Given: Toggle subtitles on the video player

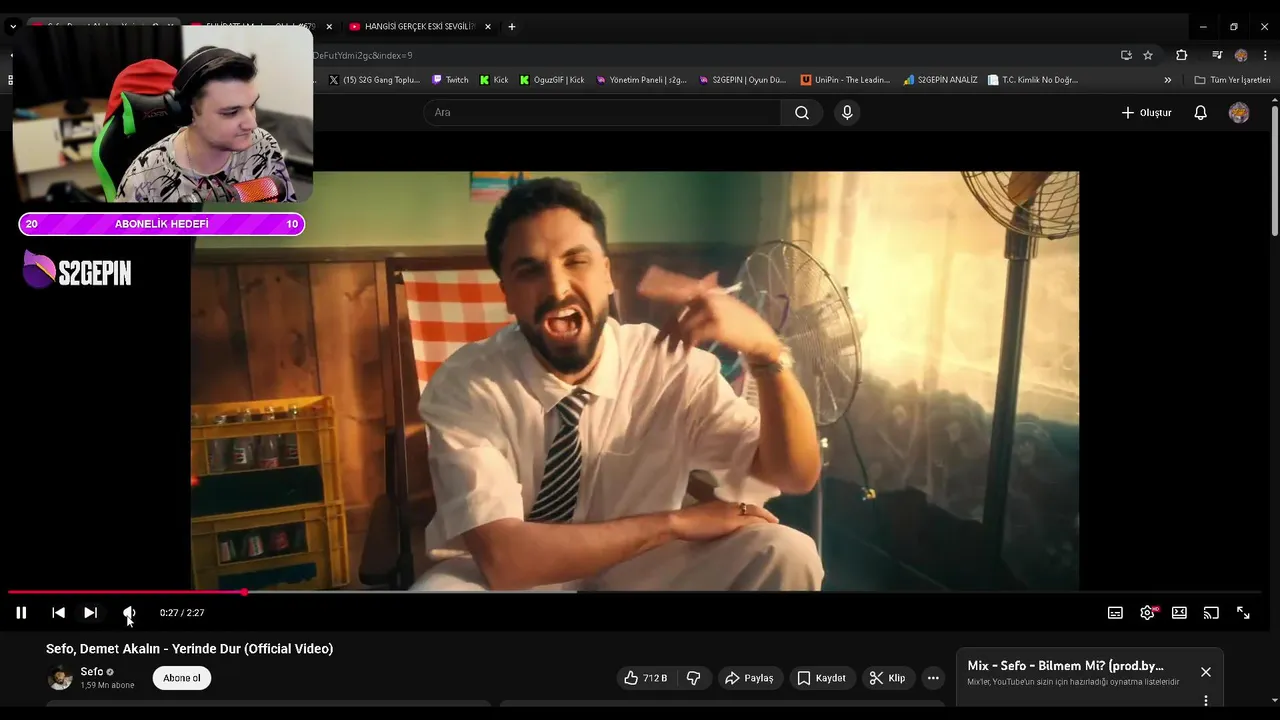Looking at the screenshot, I should (x=1115, y=613).
